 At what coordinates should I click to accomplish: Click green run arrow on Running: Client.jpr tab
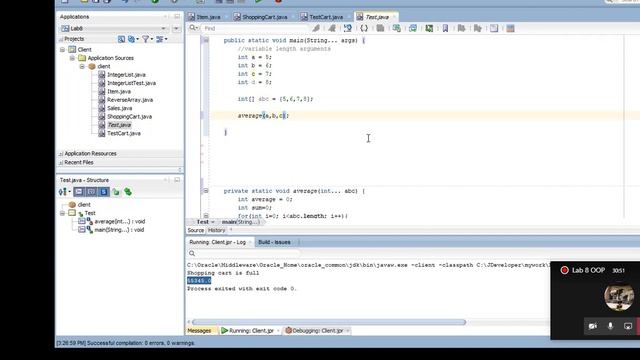[224, 331]
